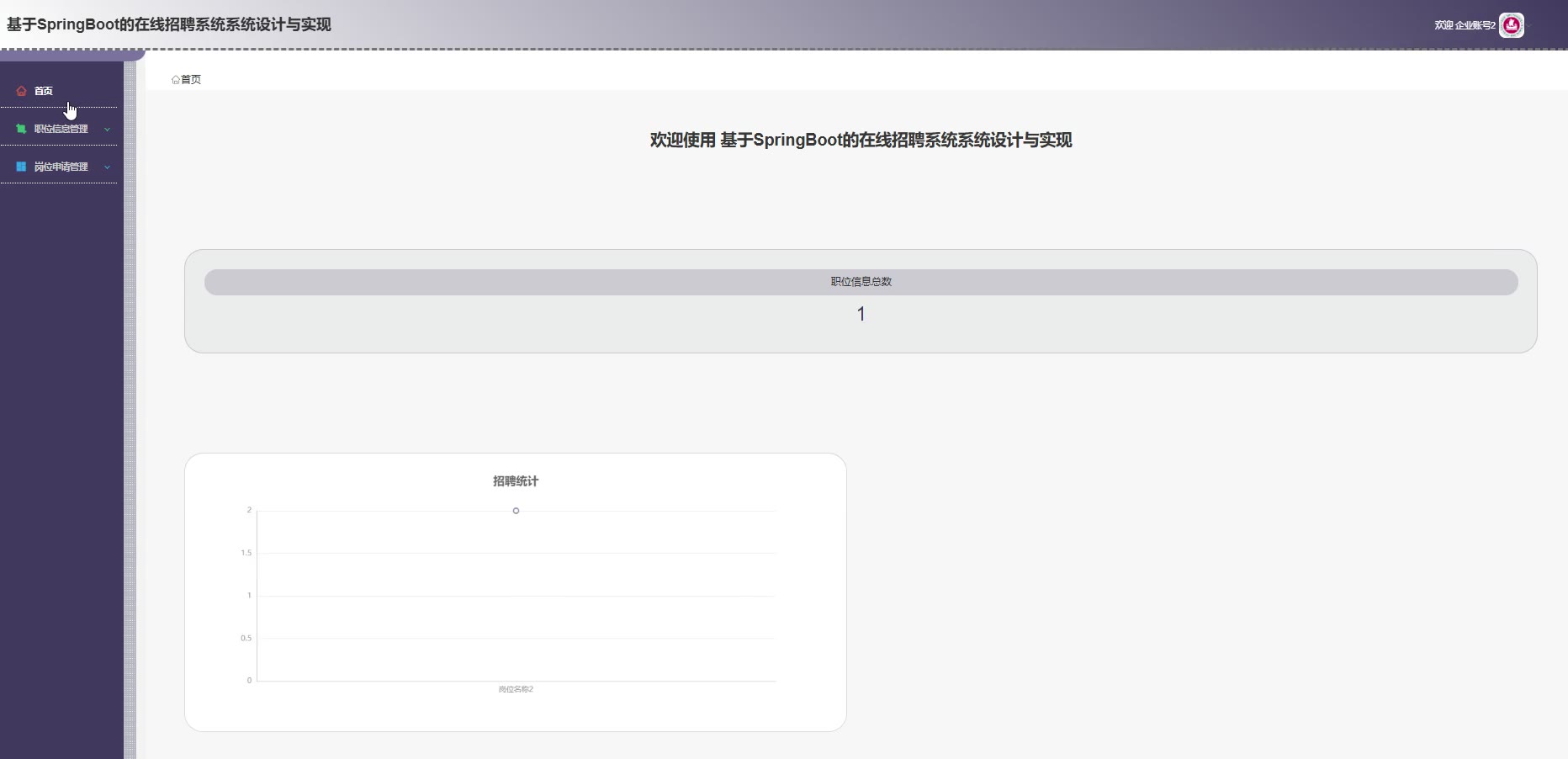Click the 首页 breadcrumb text
1568x759 pixels.
click(191, 80)
